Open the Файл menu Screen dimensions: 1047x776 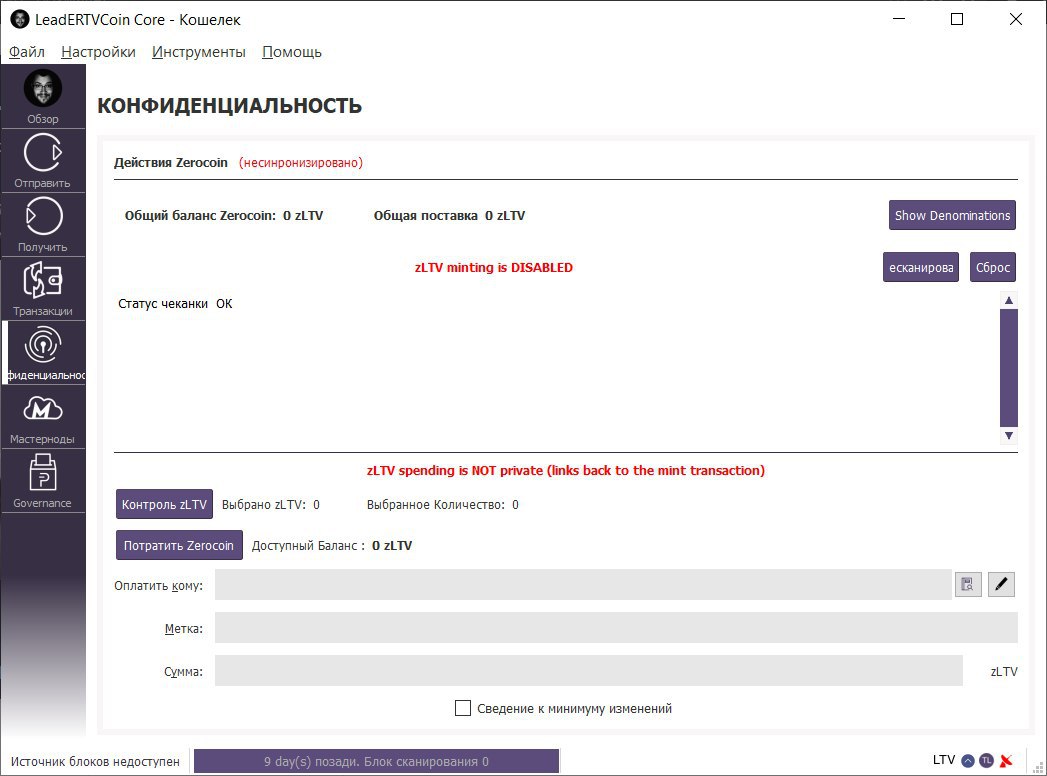coord(27,52)
